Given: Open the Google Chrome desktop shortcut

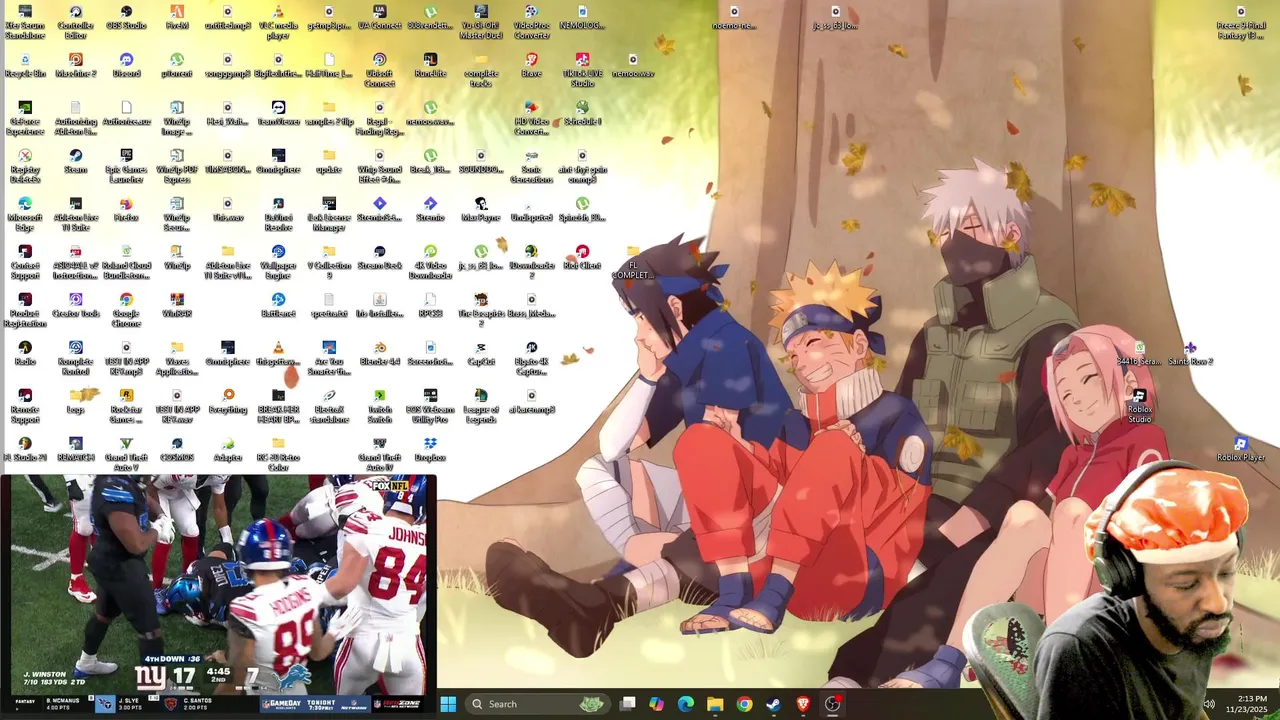Looking at the screenshot, I should coord(126,310).
